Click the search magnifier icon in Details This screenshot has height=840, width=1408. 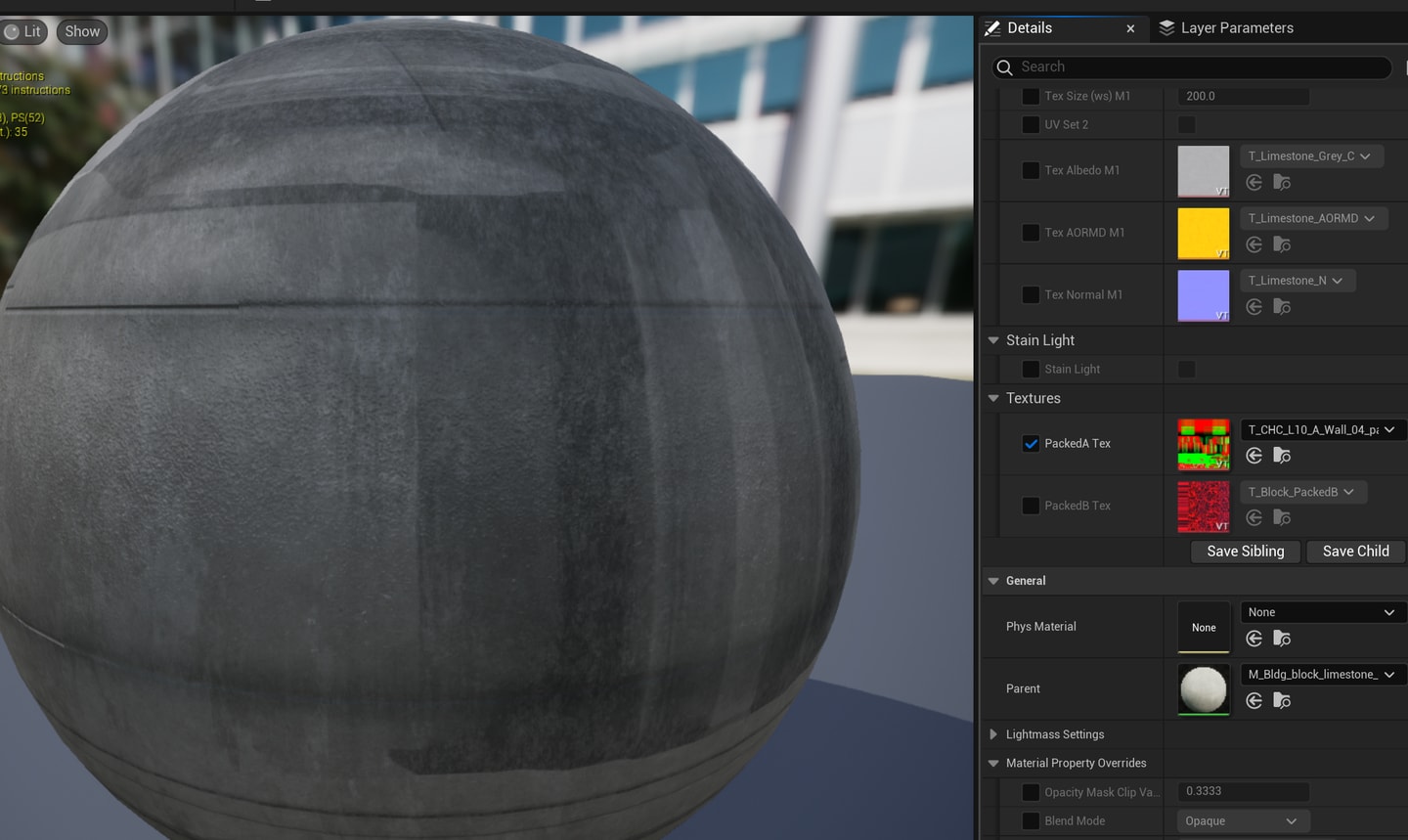[x=1004, y=67]
